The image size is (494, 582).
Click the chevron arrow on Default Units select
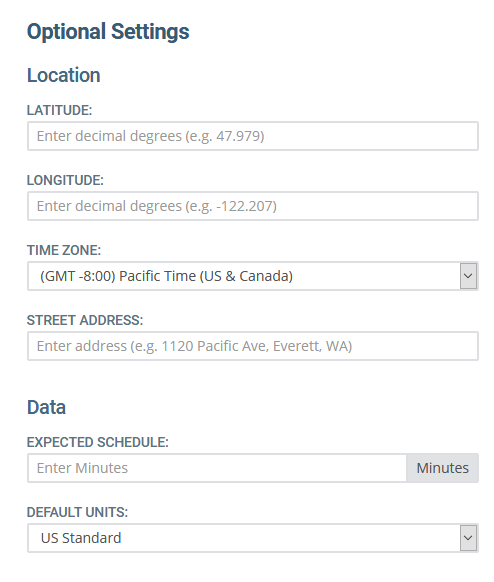point(468,538)
